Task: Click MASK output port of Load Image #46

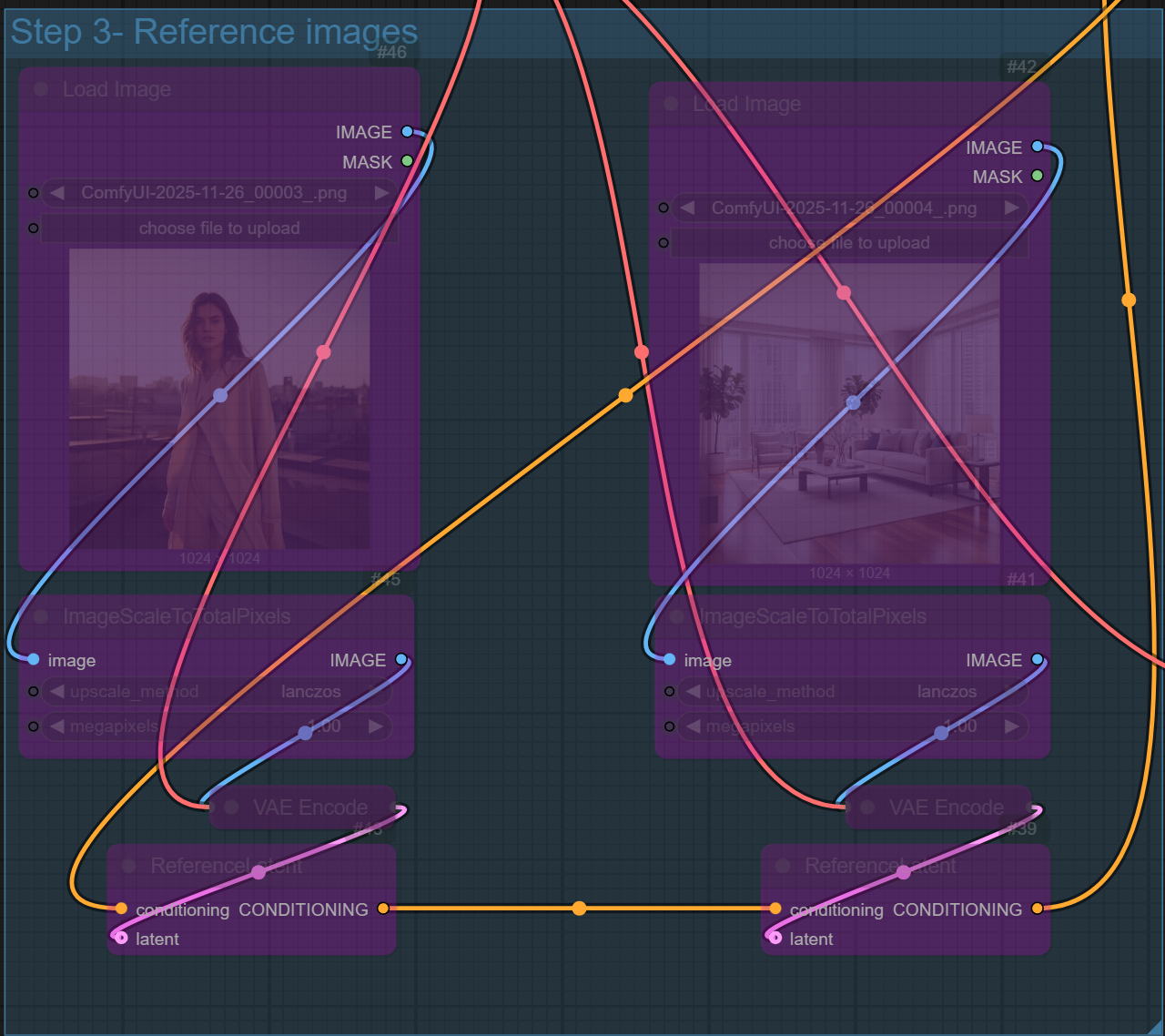Action: 407,161
